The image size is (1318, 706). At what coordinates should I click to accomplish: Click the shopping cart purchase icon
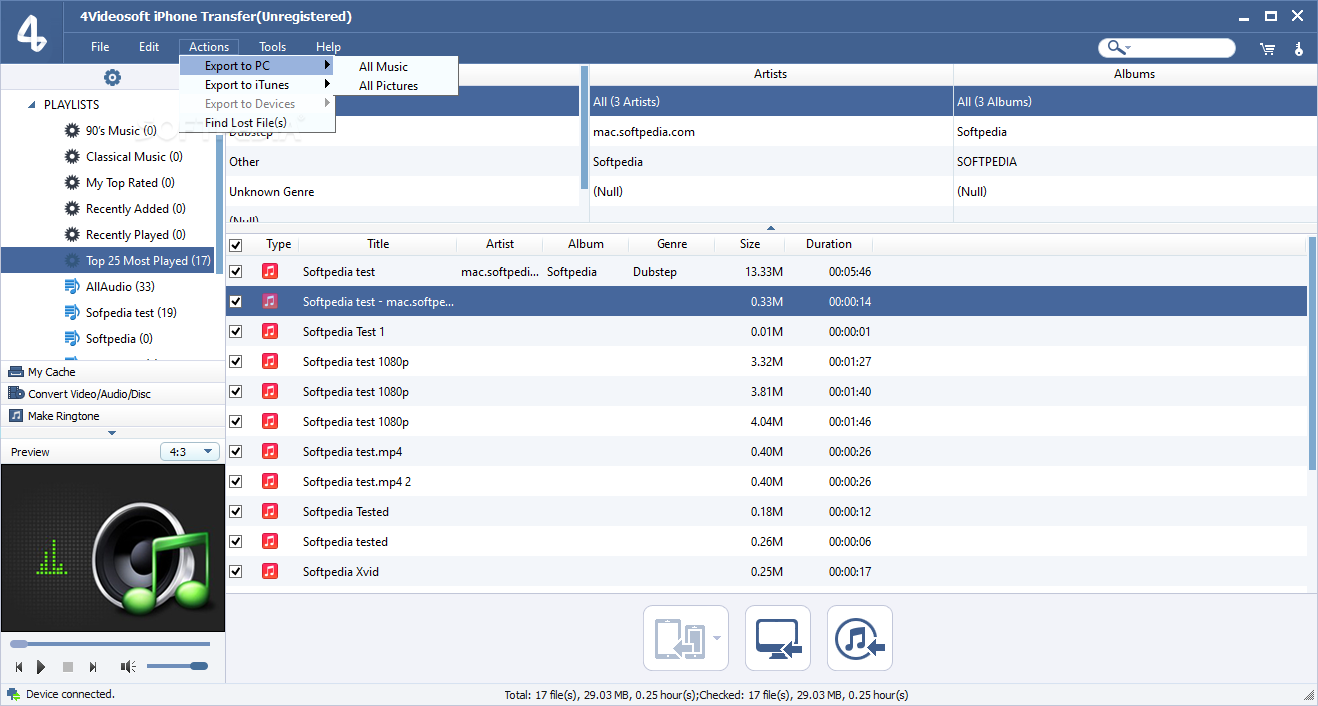tap(1267, 48)
